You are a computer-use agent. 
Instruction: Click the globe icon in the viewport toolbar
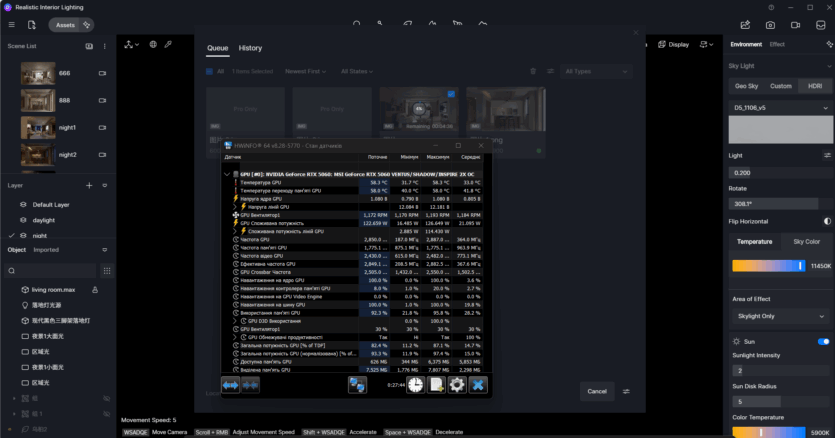153,44
